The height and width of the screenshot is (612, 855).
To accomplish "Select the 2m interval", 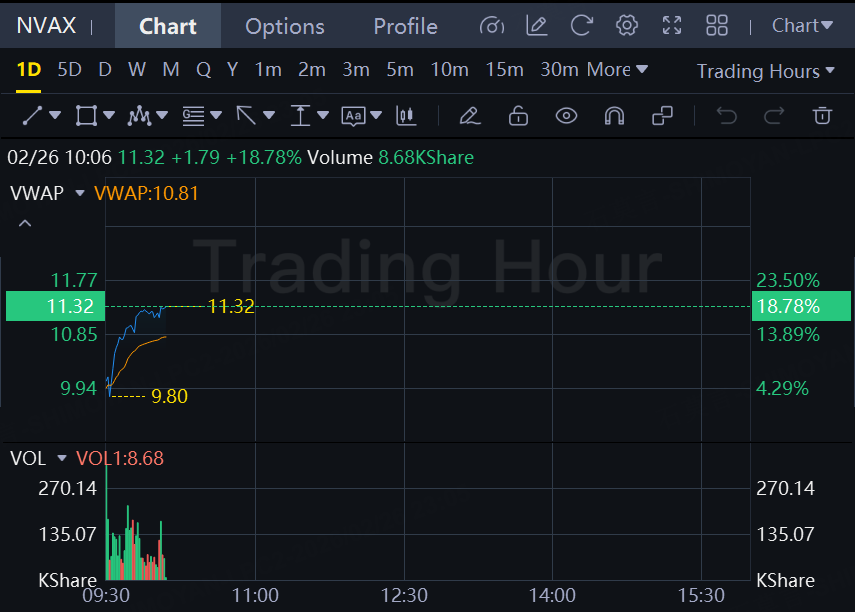I will point(311,70).
